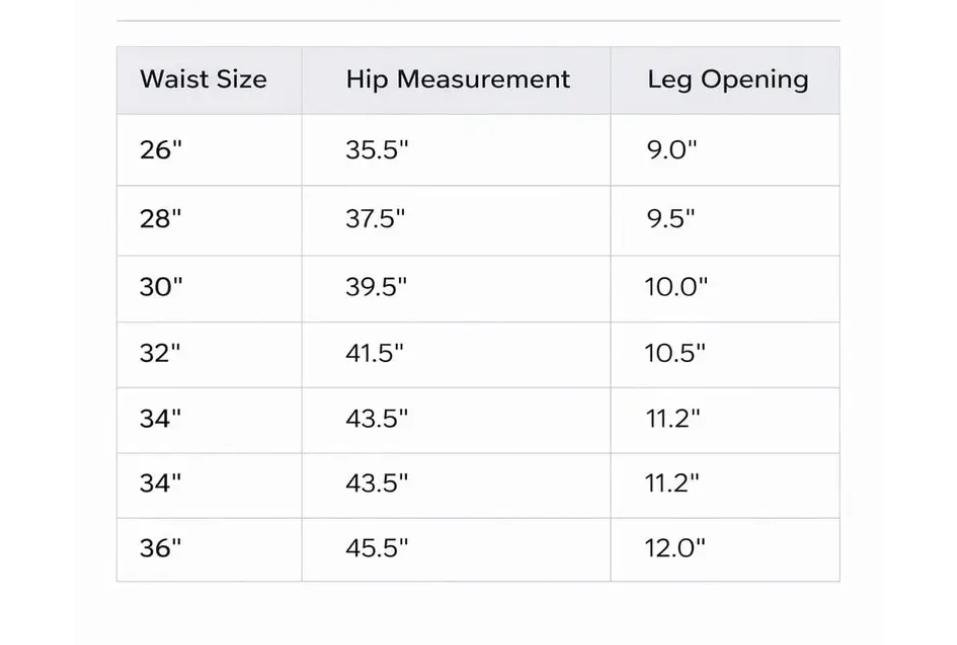Click the Hip Measurement column header
This screenshot has height=645, width=957.
click(457, 80)
